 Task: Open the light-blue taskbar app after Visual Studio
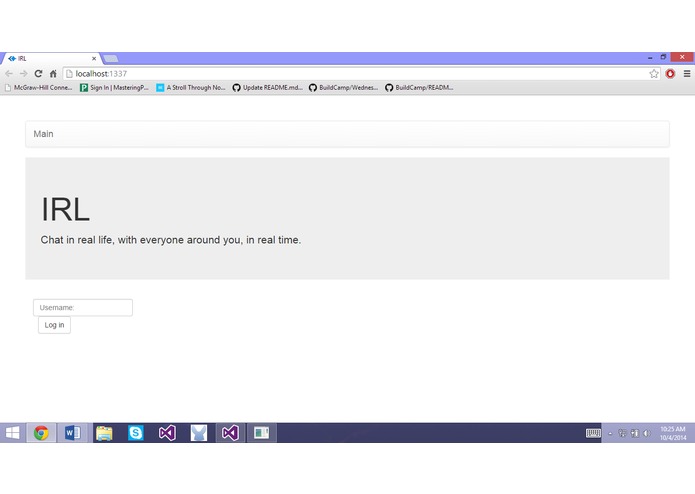(199, 433)
